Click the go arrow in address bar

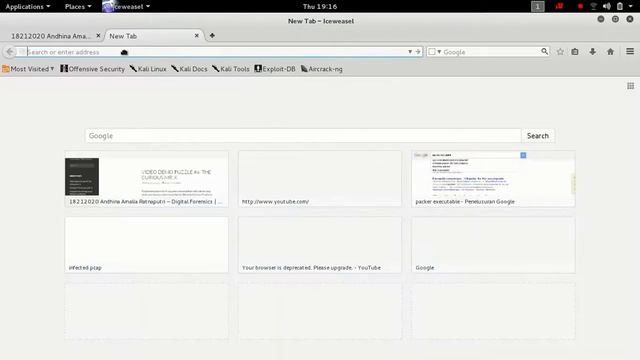pos(418,51)
